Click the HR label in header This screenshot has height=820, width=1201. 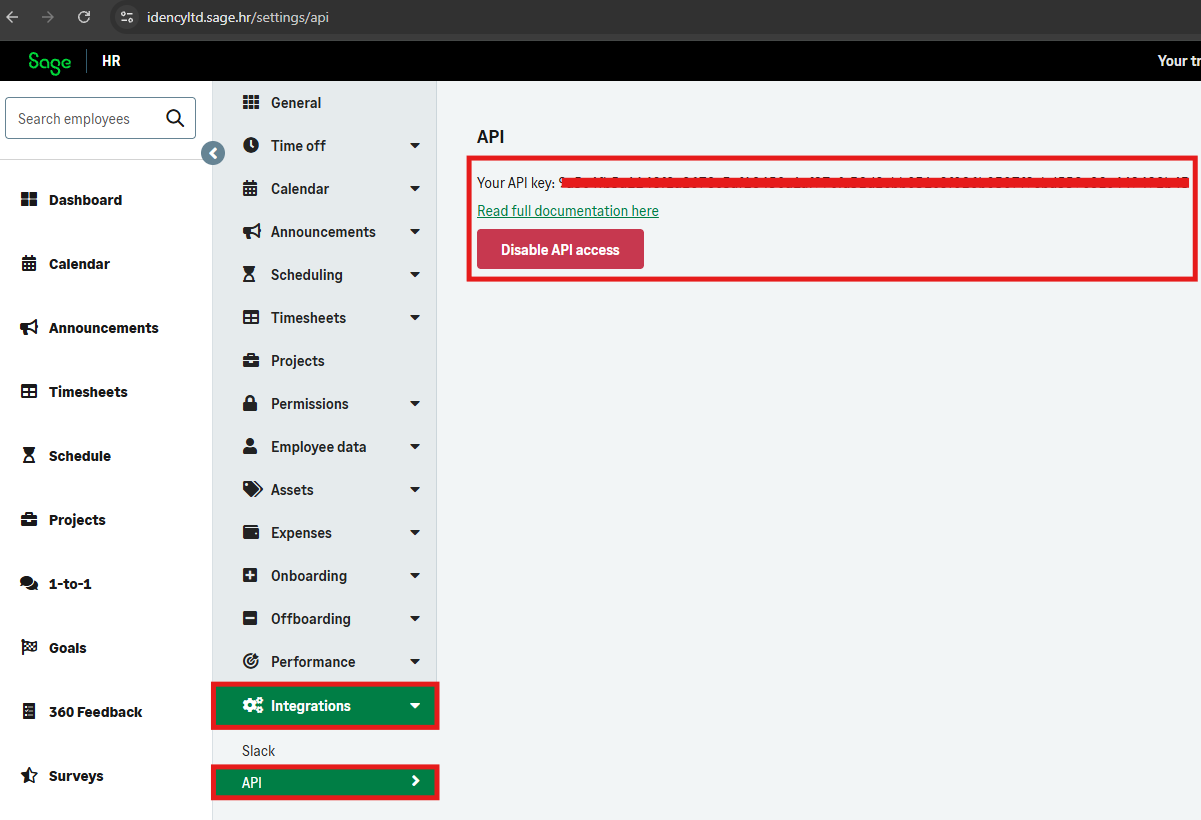tap(111, 61)
